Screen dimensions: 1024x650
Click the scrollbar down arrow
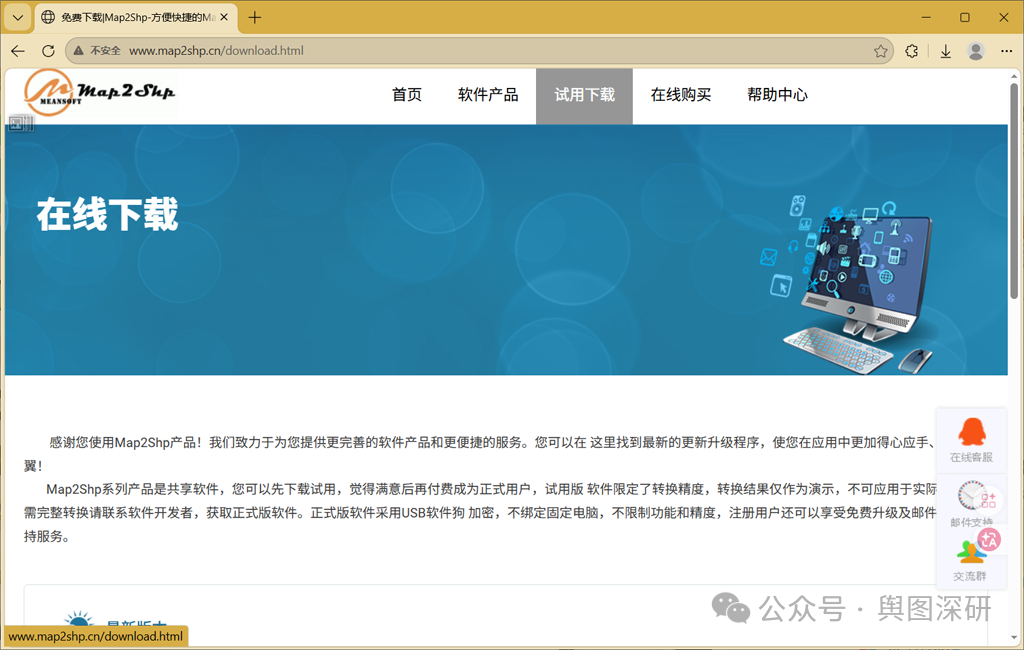pyautogui.click(x=1014, y=638)
